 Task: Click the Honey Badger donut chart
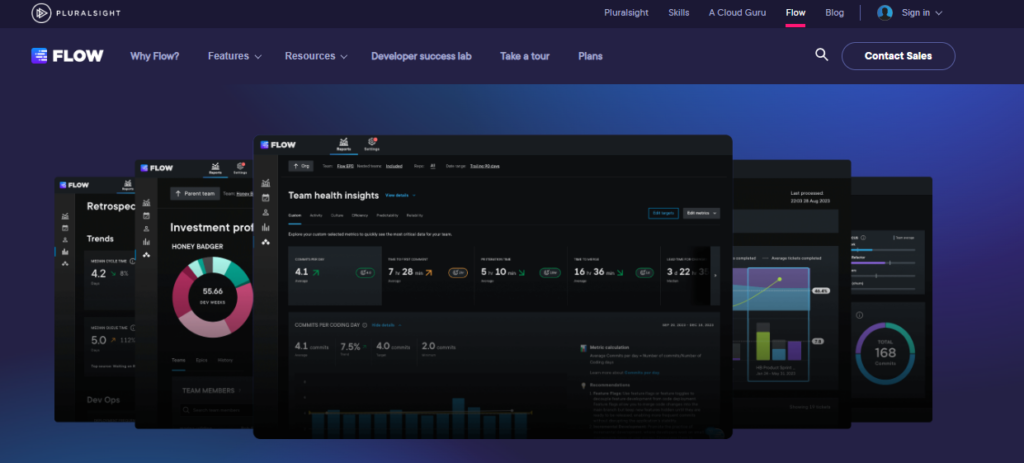point(213,297)
